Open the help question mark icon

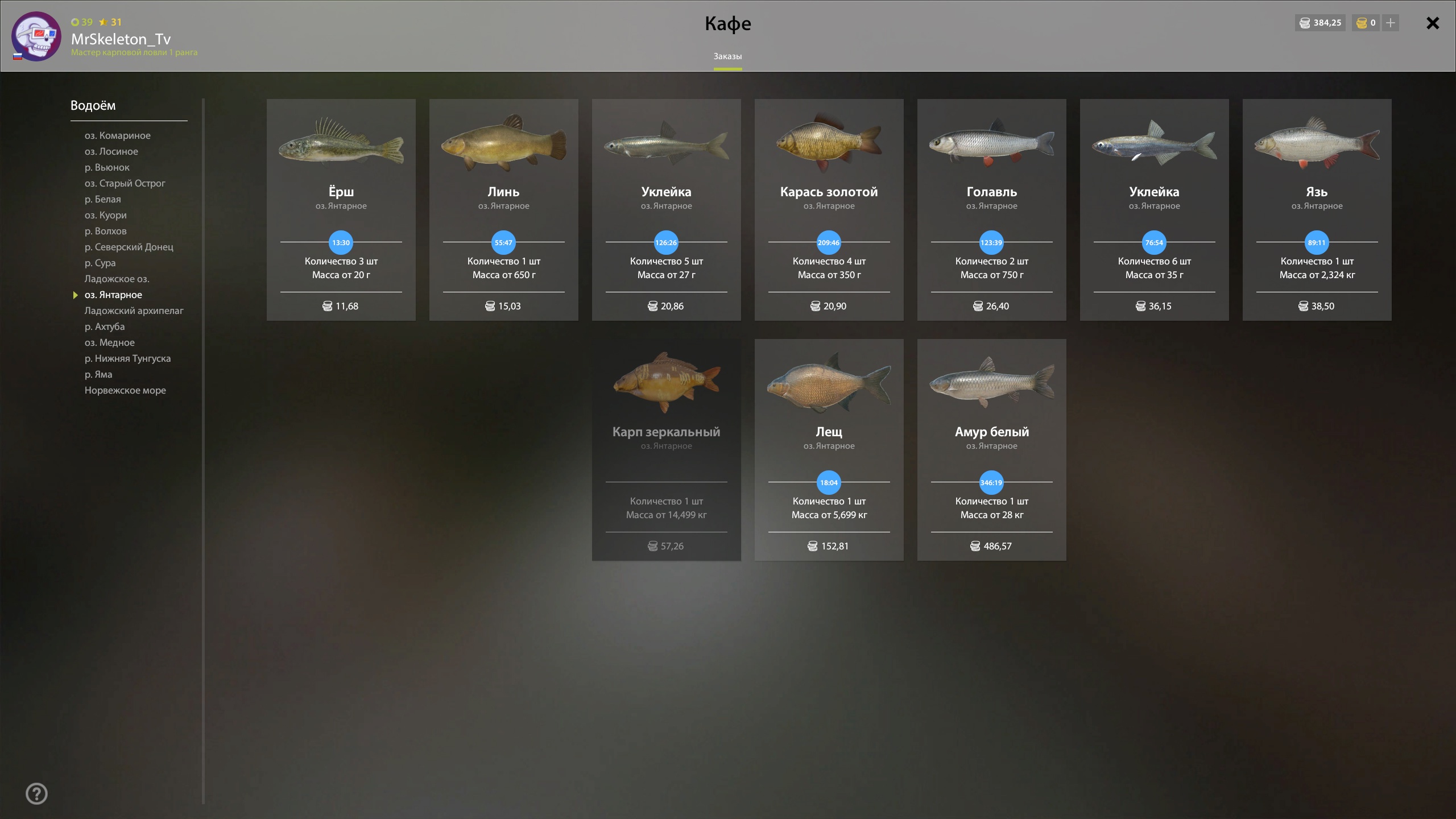click(37, 793)
